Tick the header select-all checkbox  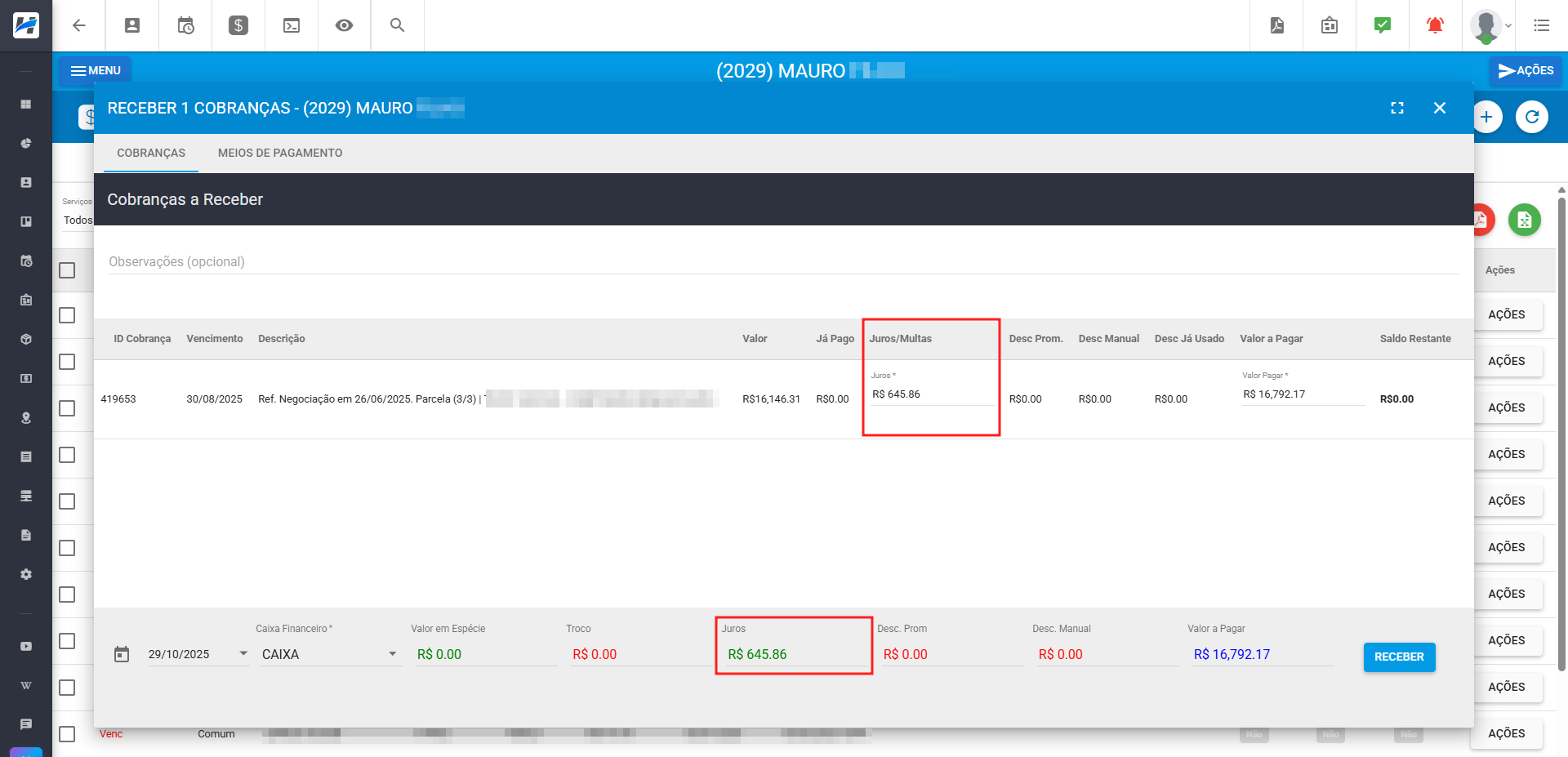[x=67, y=270]
